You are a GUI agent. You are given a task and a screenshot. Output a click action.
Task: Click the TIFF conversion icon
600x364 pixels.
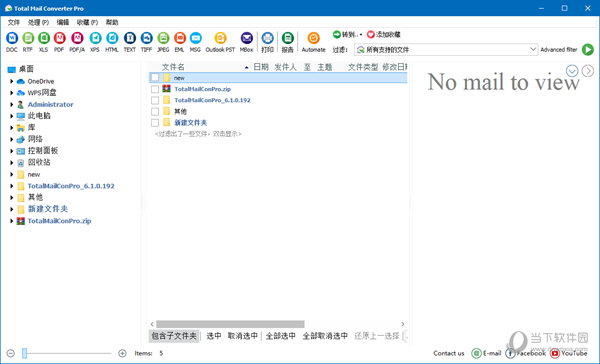146,38
